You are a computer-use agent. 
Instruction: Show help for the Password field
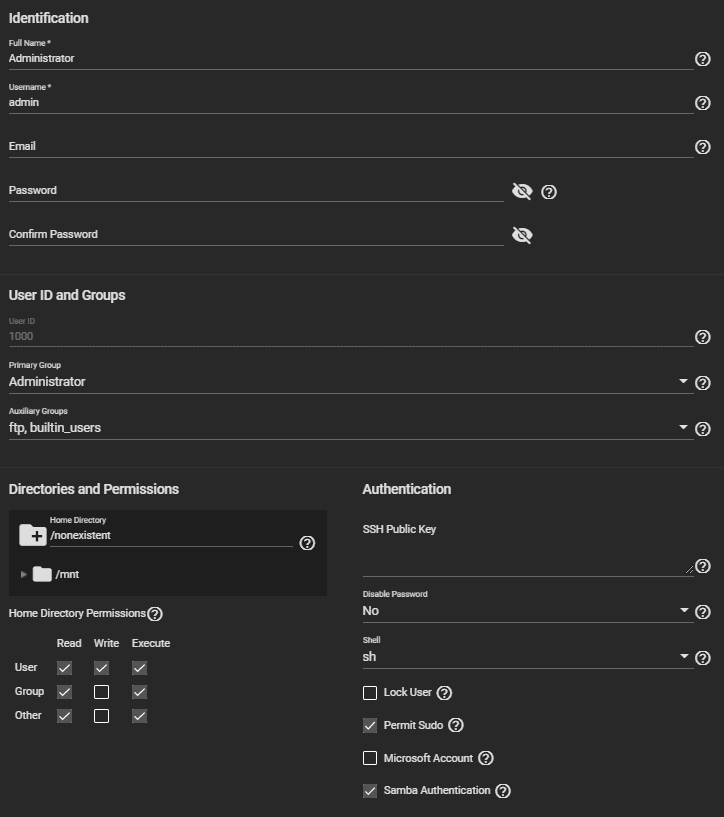click(549, 191)
